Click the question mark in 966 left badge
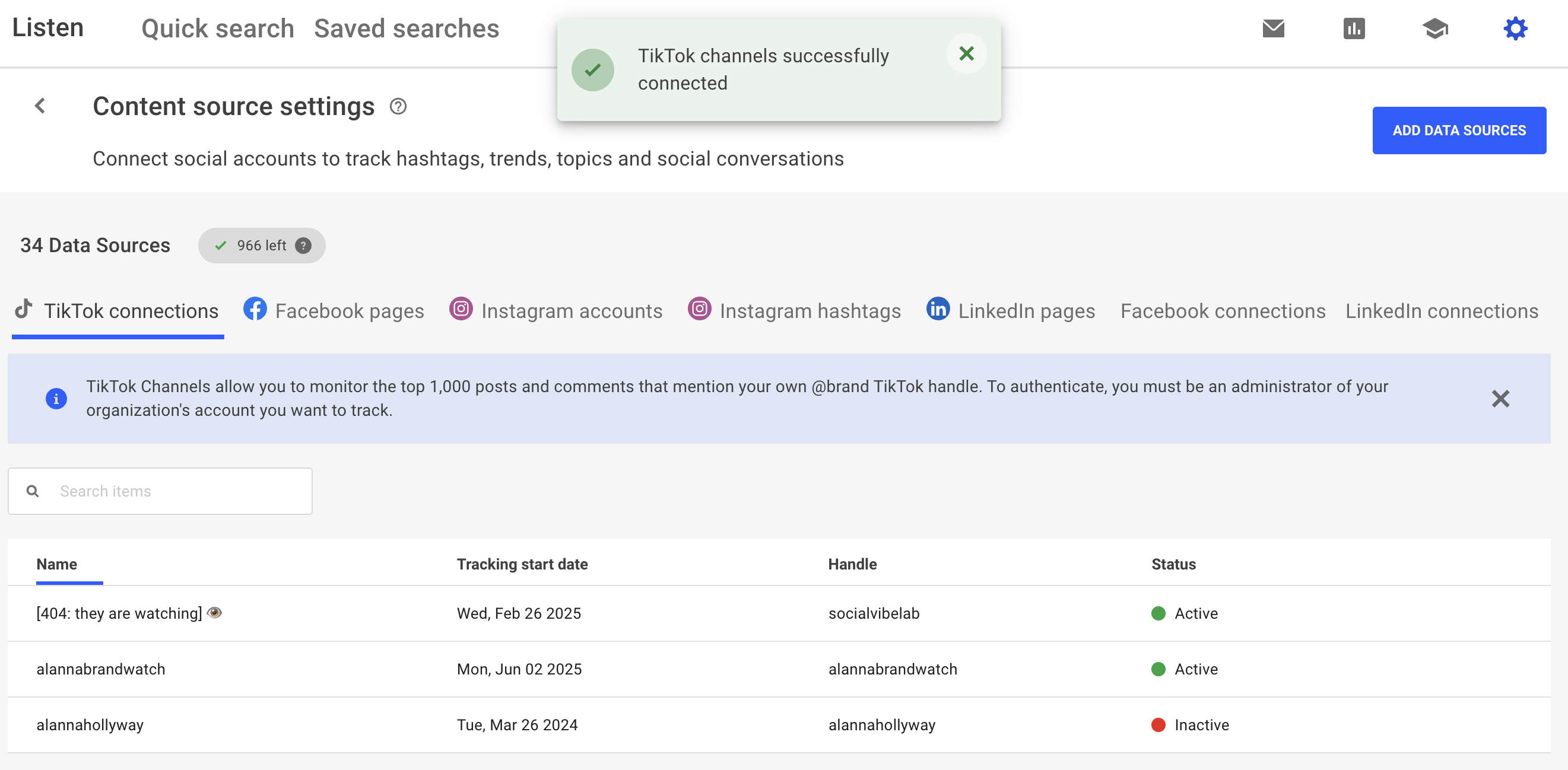The width and height of the screenshot is (1568, 770). pos(303,246)
